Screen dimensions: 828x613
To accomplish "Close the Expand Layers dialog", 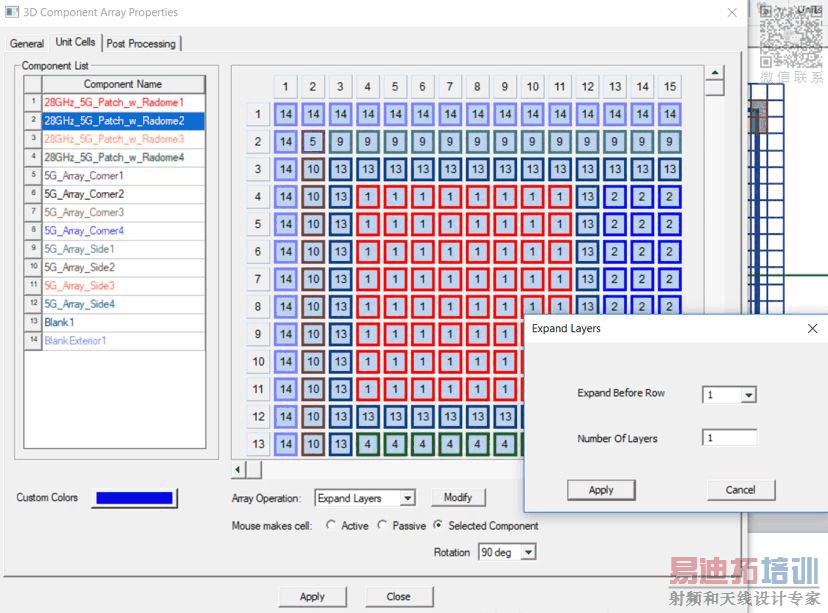I will click(x=812, y=328).
